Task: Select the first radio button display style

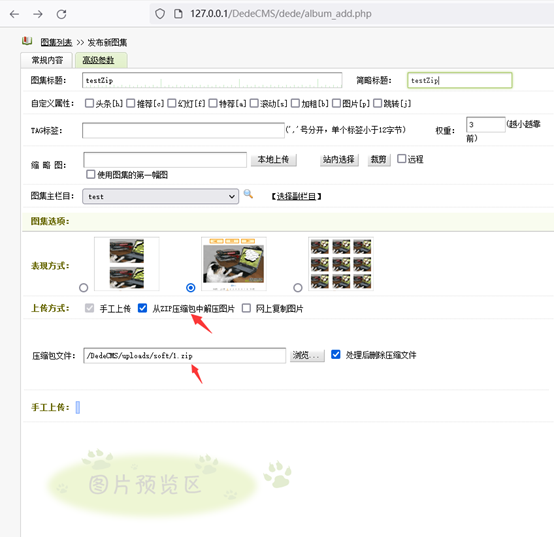Action: (x=83, y=288)
